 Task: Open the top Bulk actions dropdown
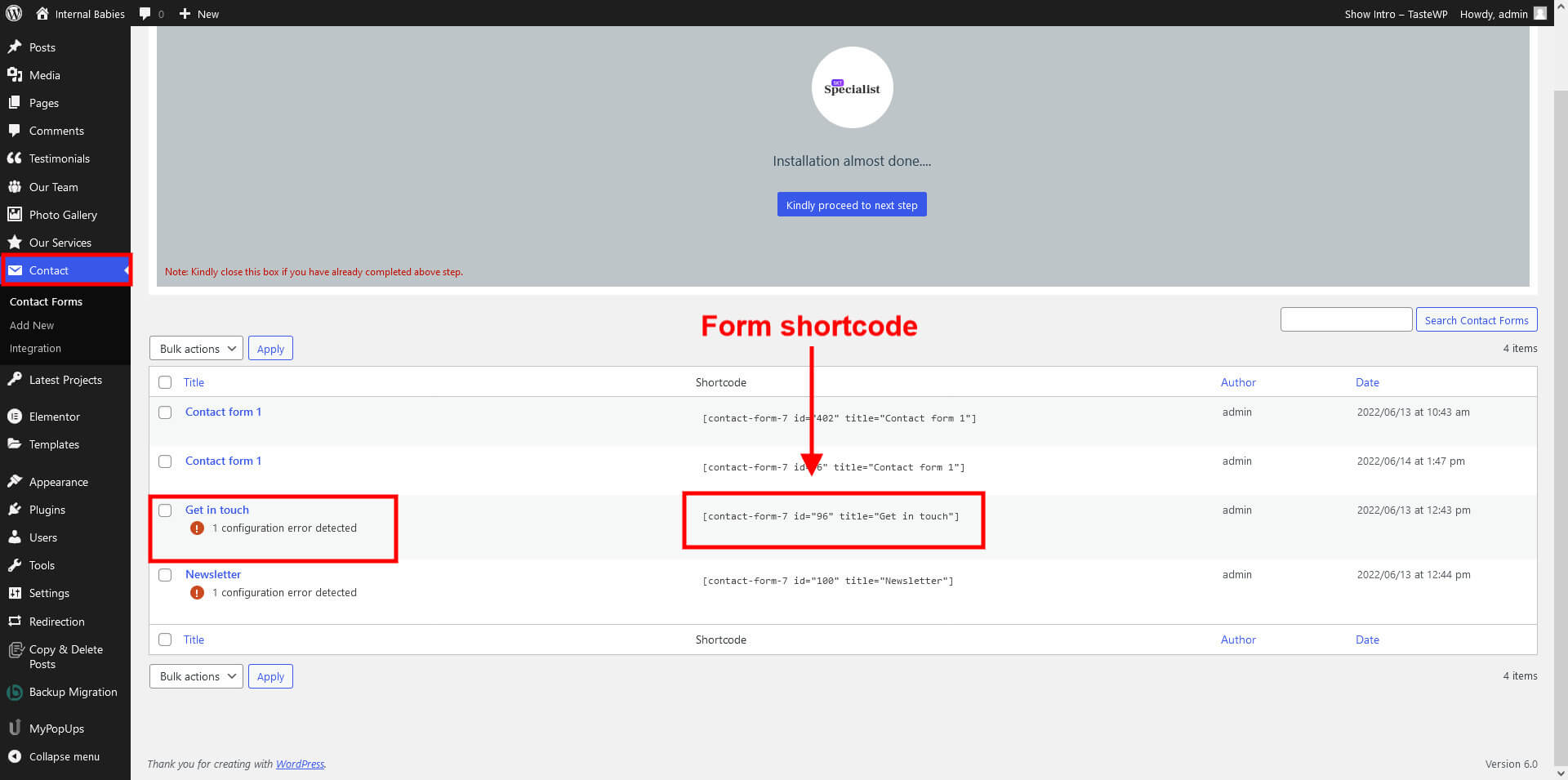coord(196,349)
